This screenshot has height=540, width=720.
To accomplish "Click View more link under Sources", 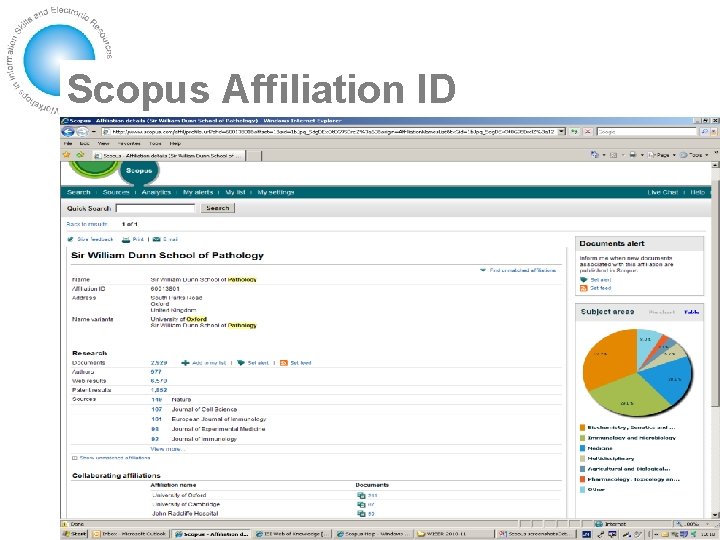I will (x=167, y=449).
